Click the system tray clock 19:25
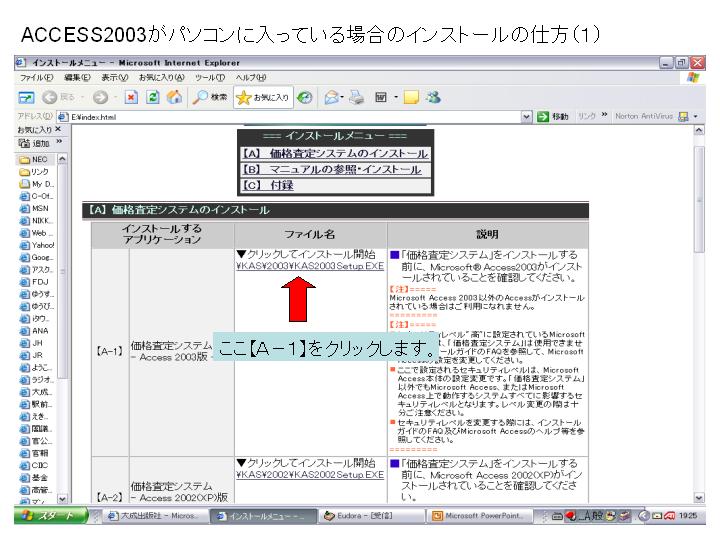Viewport: 720px width, 540px height. coord(688,516)
